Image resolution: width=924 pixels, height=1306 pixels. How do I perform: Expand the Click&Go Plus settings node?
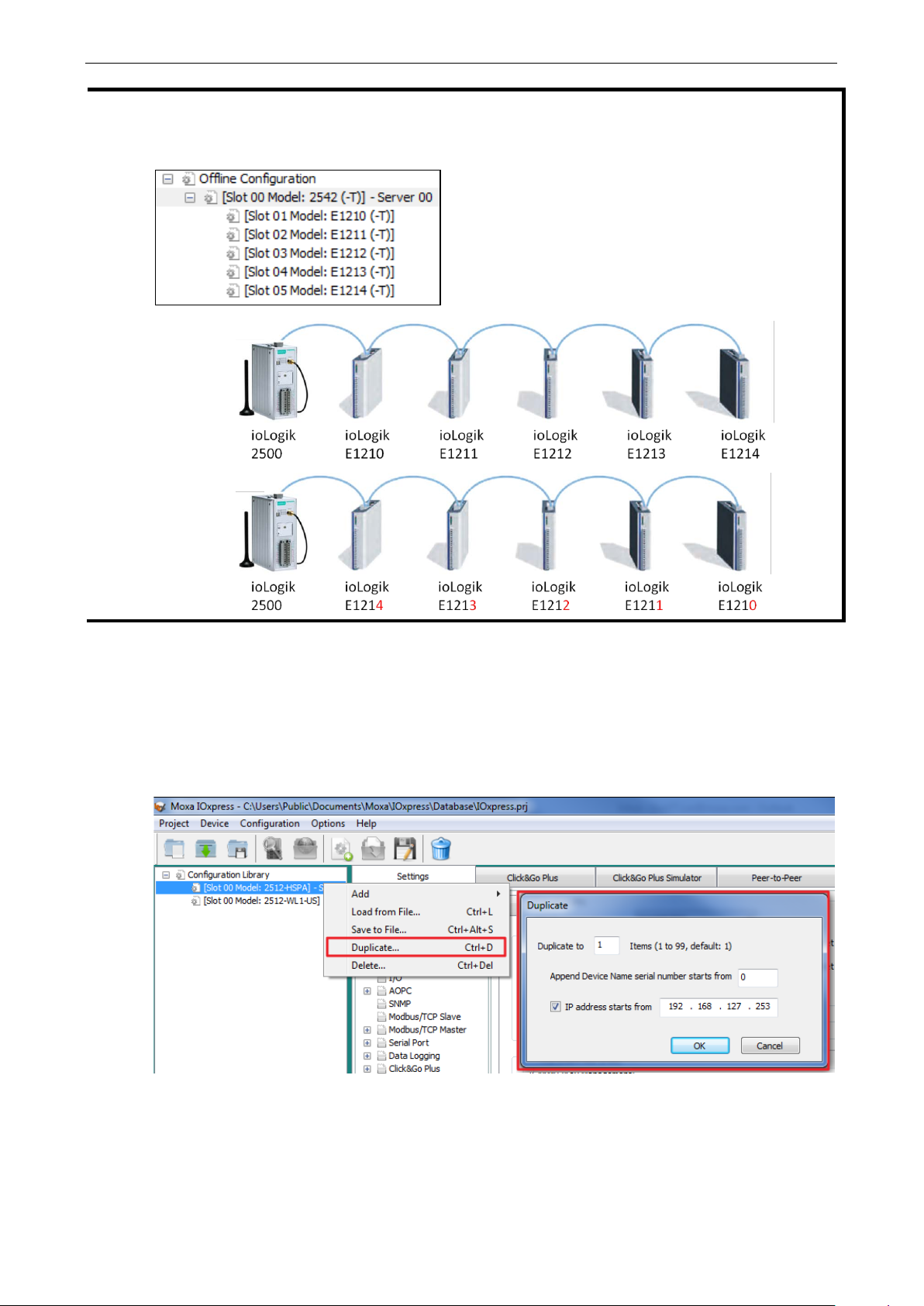(x=367, y=1069)
